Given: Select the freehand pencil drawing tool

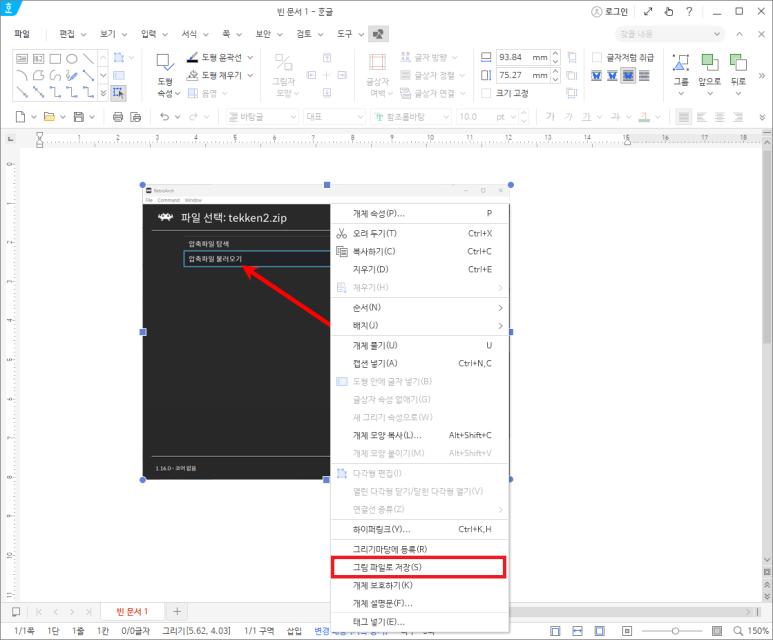Looking at the screenshot, I should (x=72, y=75).
